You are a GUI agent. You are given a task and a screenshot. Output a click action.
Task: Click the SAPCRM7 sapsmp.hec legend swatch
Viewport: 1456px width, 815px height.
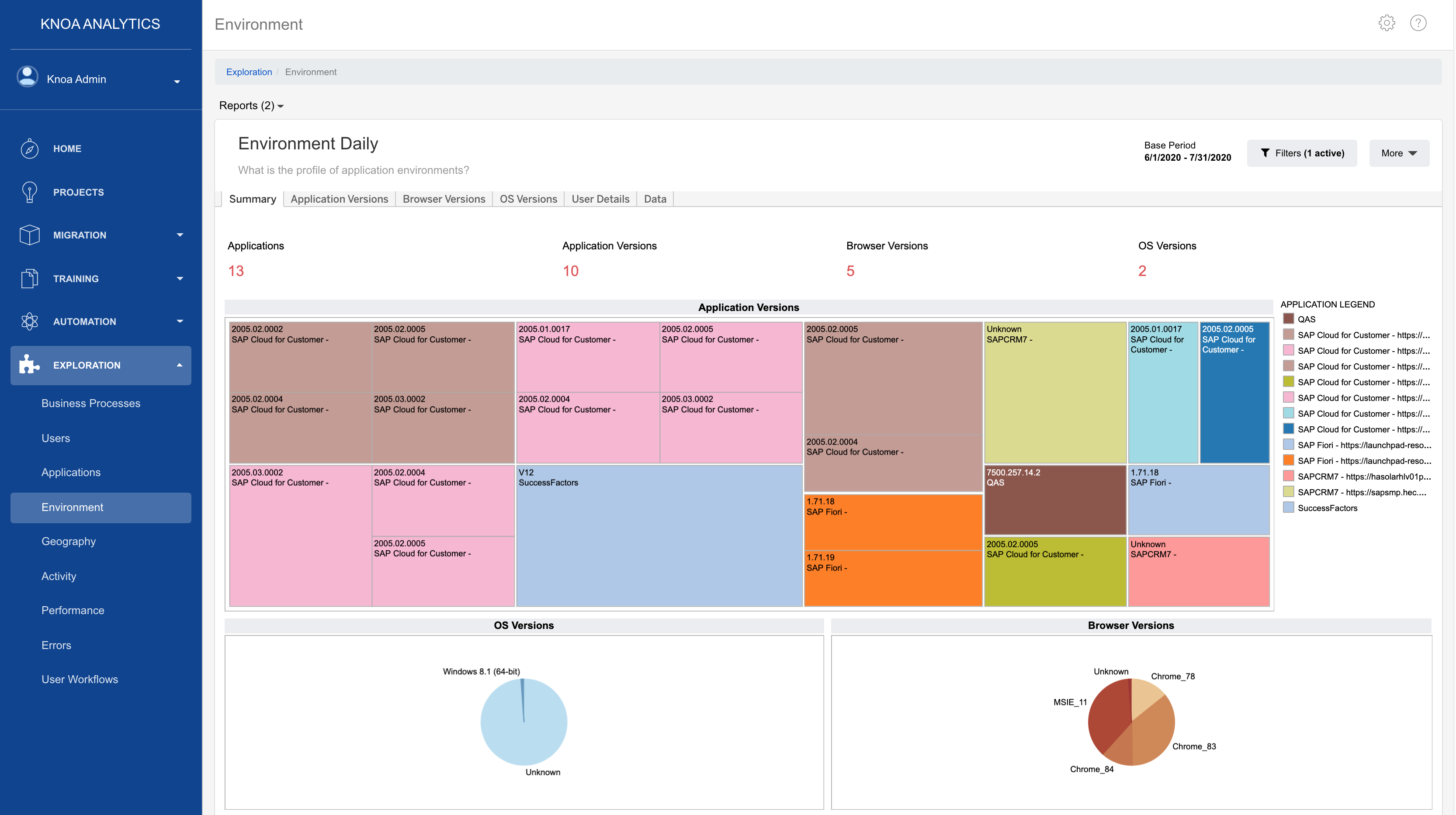click(x=1288, y=492)
